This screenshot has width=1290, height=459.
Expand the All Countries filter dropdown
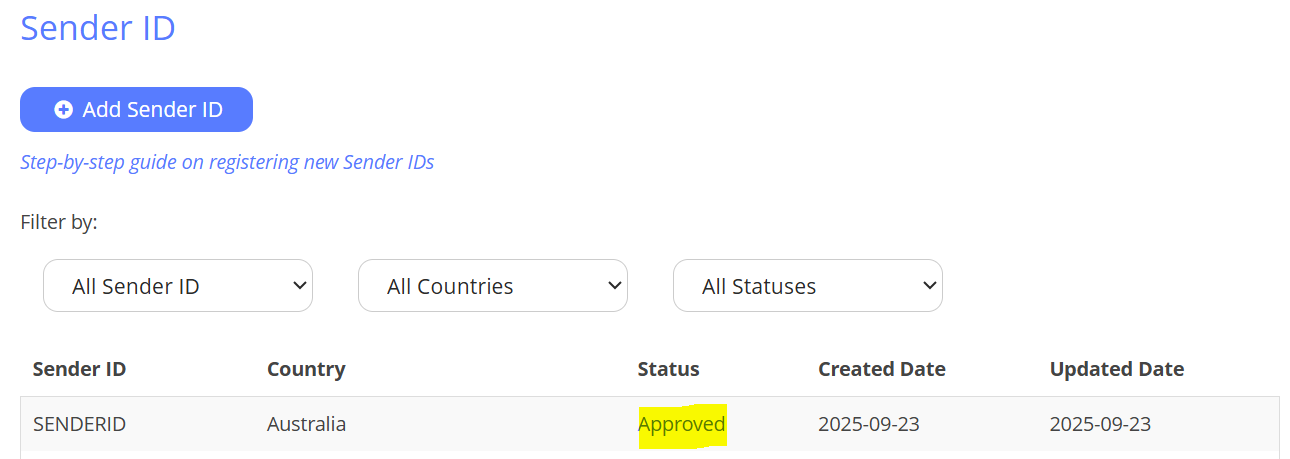(x=492, y=286)
